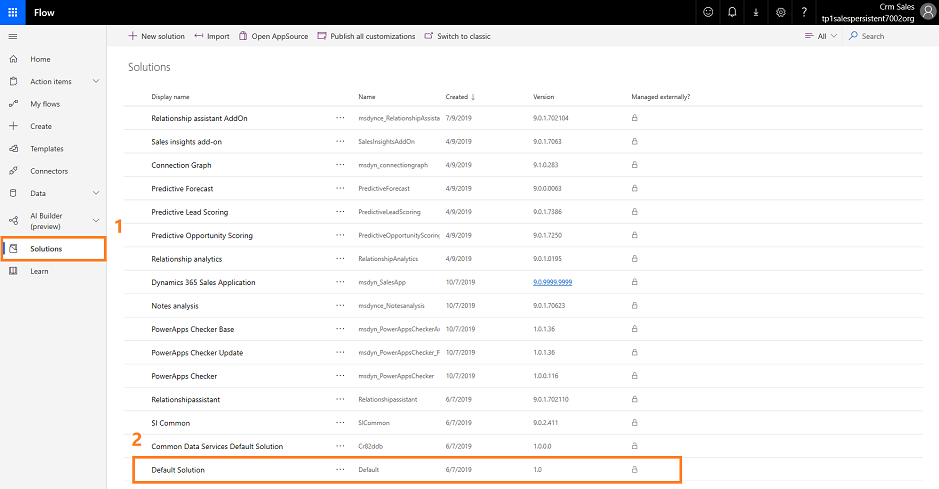Viewport: 939px width, 489px height.
Task: Open more options for Predictive Forecast
Action: (340, 188)
